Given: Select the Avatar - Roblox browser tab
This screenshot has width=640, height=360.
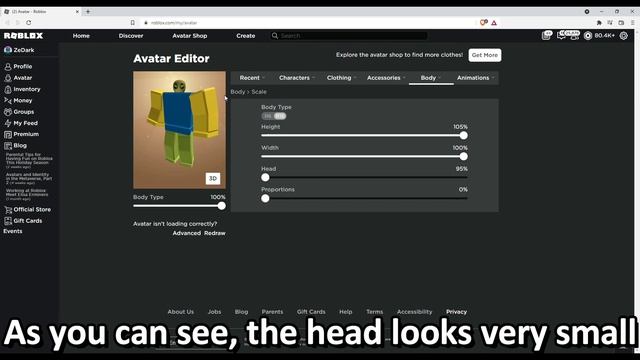Looking at the screenshot, I should click(41, 11).
